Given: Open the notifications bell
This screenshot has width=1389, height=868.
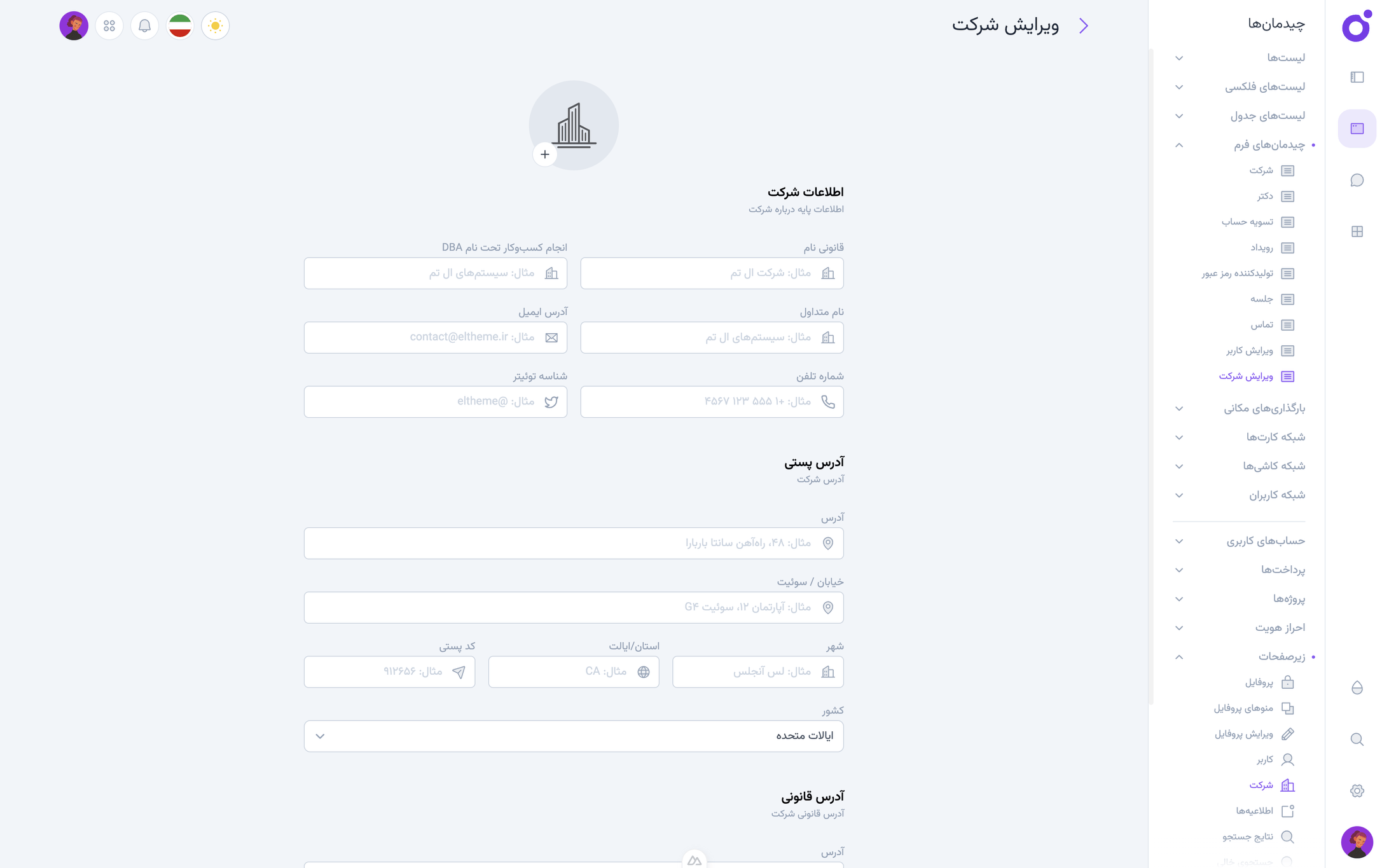Looking at the screenshot, I should [x=144, y=26].
